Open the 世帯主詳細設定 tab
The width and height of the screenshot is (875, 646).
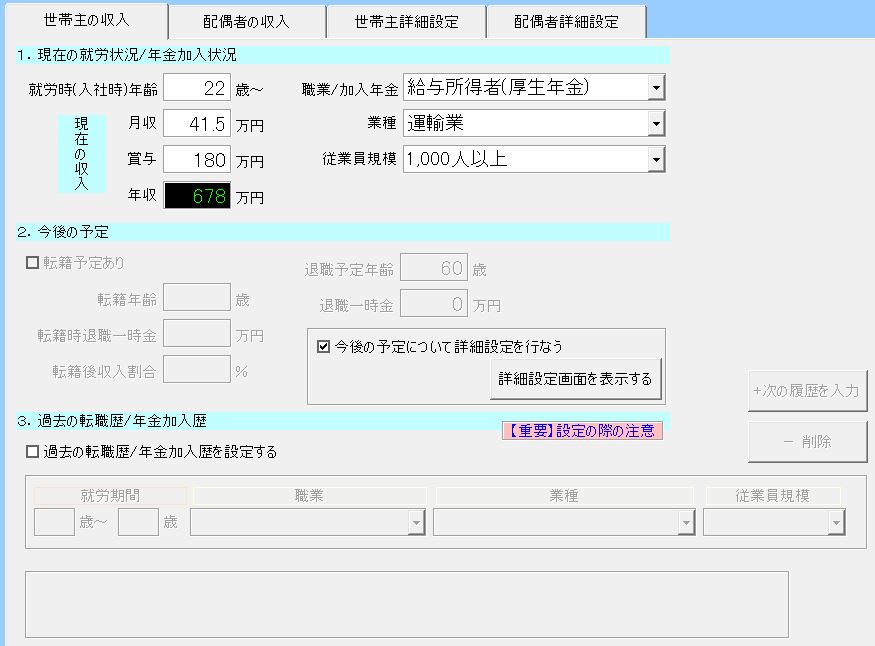(406, 21)
